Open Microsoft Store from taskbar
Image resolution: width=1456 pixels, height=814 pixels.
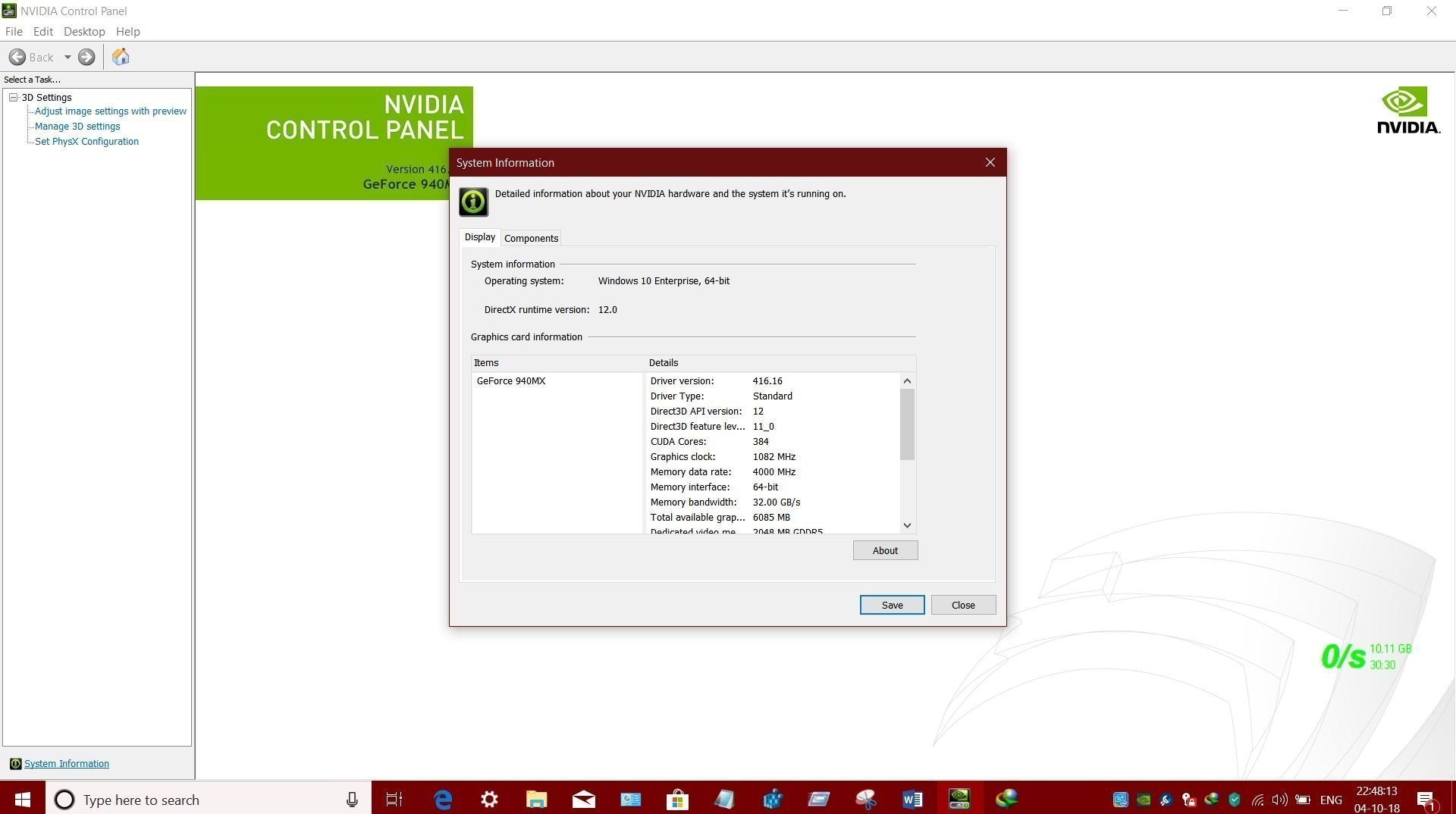click(677, 800)
